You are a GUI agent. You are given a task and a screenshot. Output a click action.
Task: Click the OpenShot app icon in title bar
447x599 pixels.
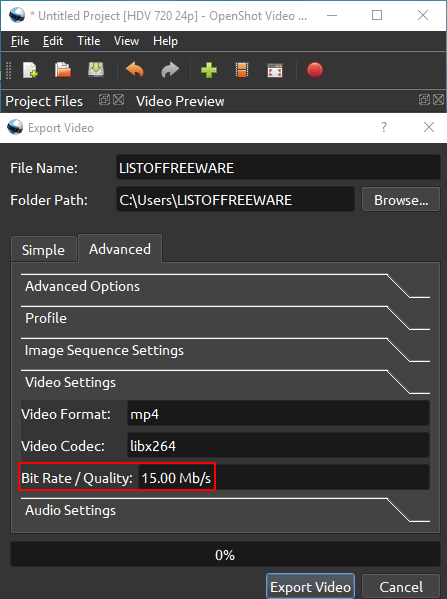click(x=16, y=15)
